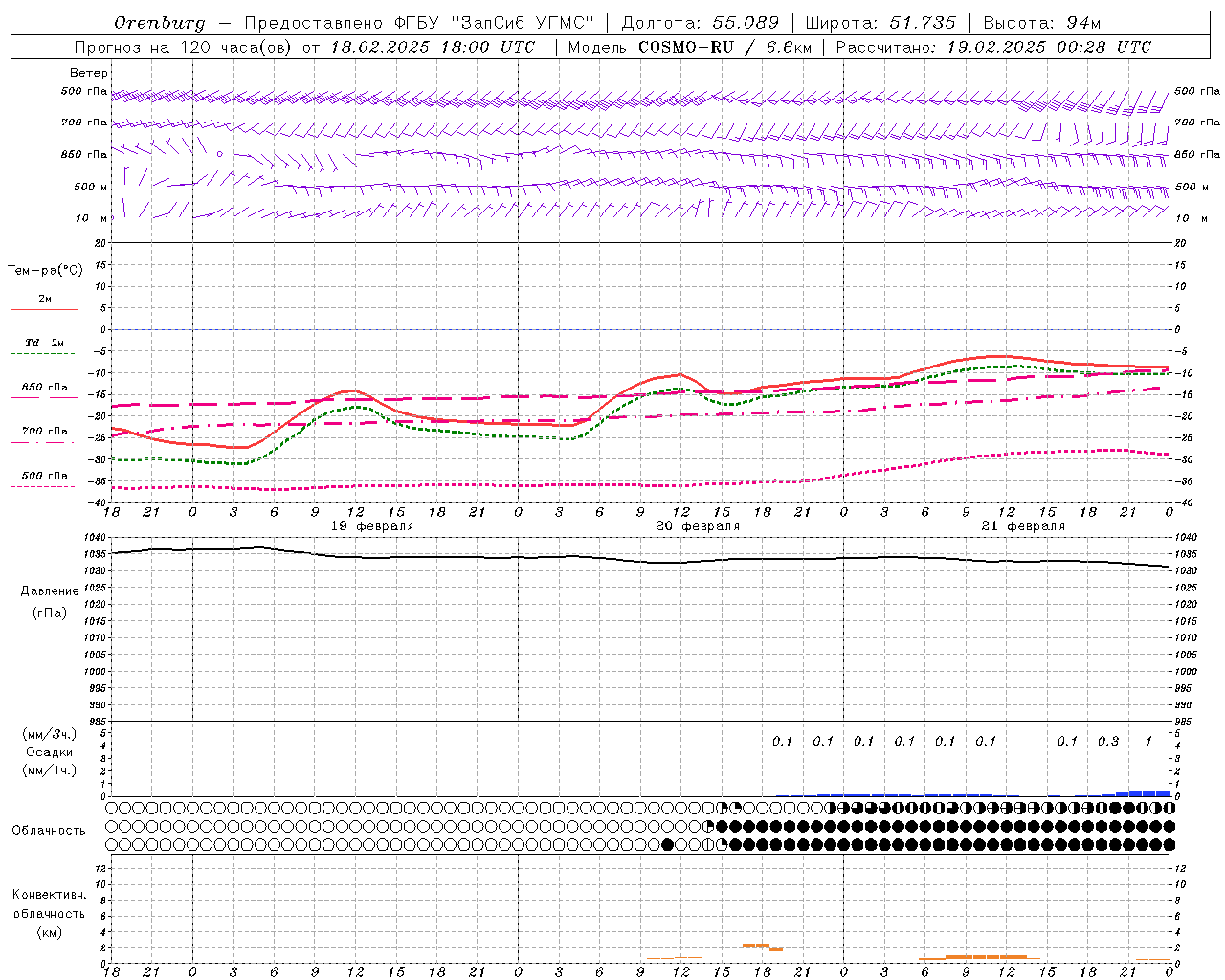
Task: Click the 'Прогноз на 120 часа(ов)' forecast header
Action: pyautogui.click(x=183, y=47)
